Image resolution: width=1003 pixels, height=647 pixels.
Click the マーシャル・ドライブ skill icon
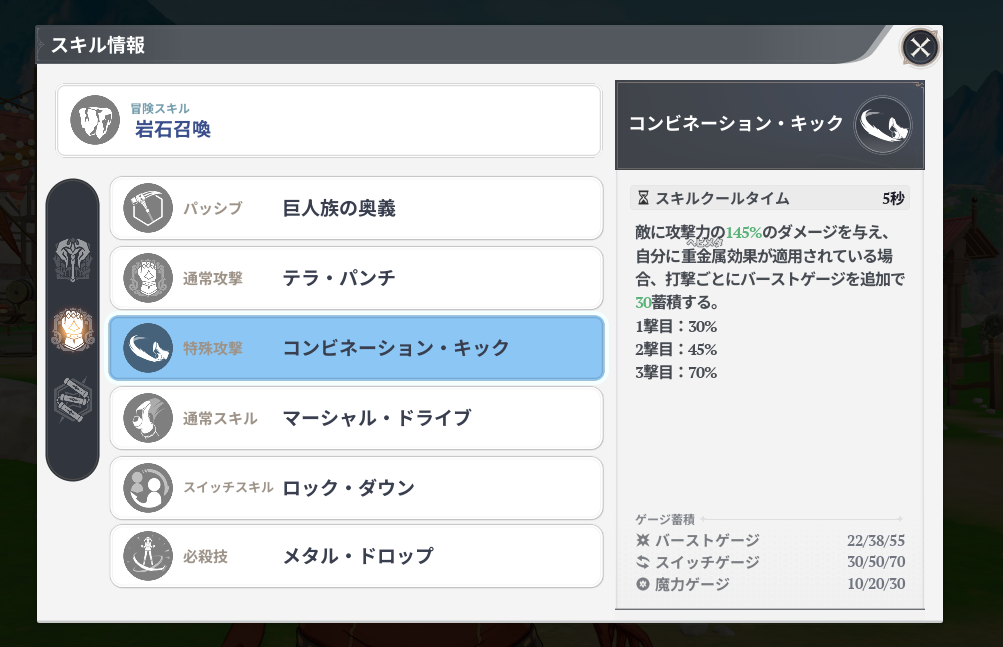click(148, 418)
